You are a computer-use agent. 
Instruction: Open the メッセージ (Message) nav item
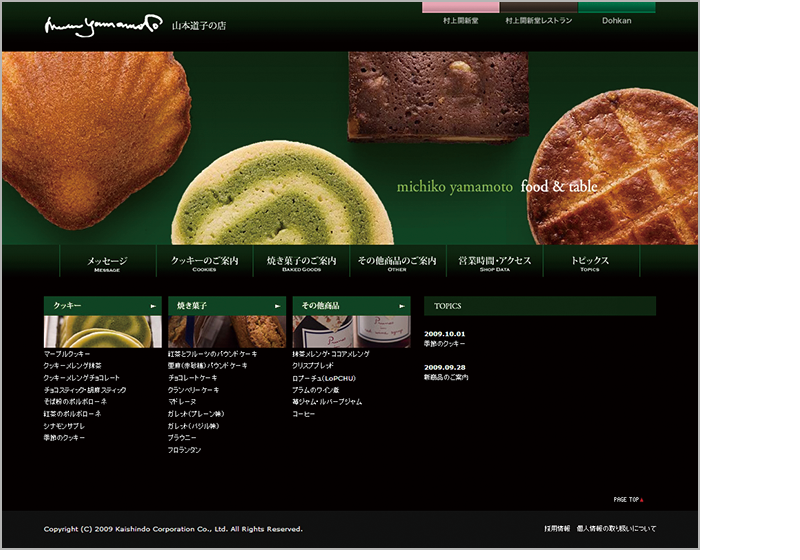108,262
